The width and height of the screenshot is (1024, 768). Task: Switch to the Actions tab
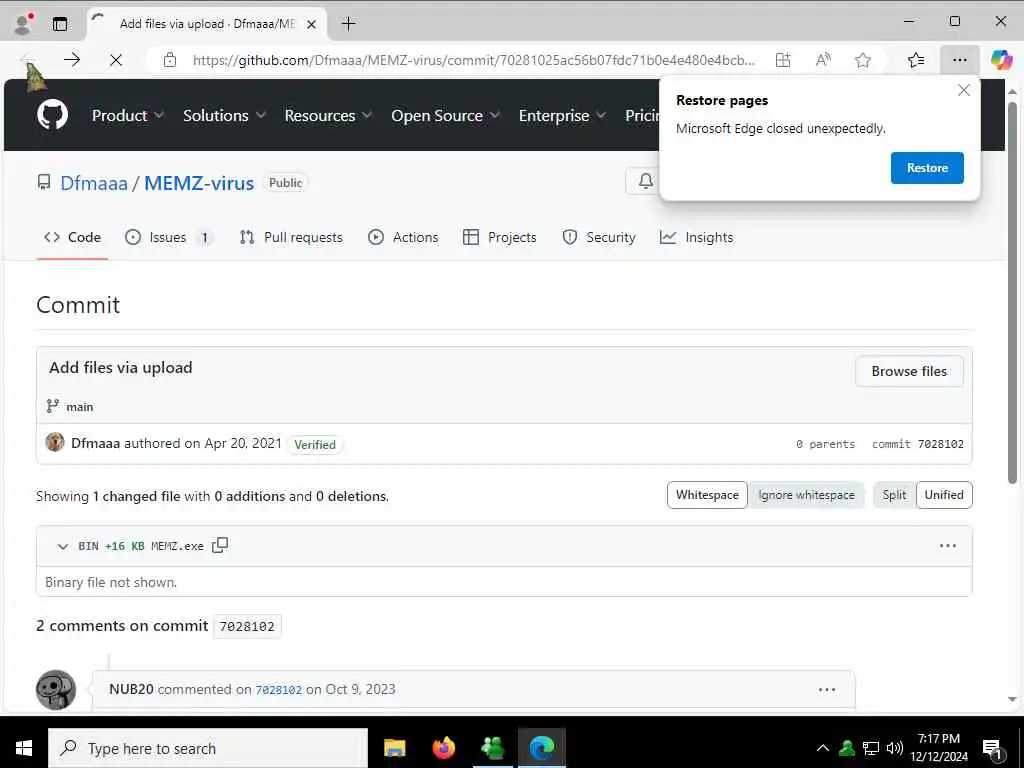(x=403, y=237)
